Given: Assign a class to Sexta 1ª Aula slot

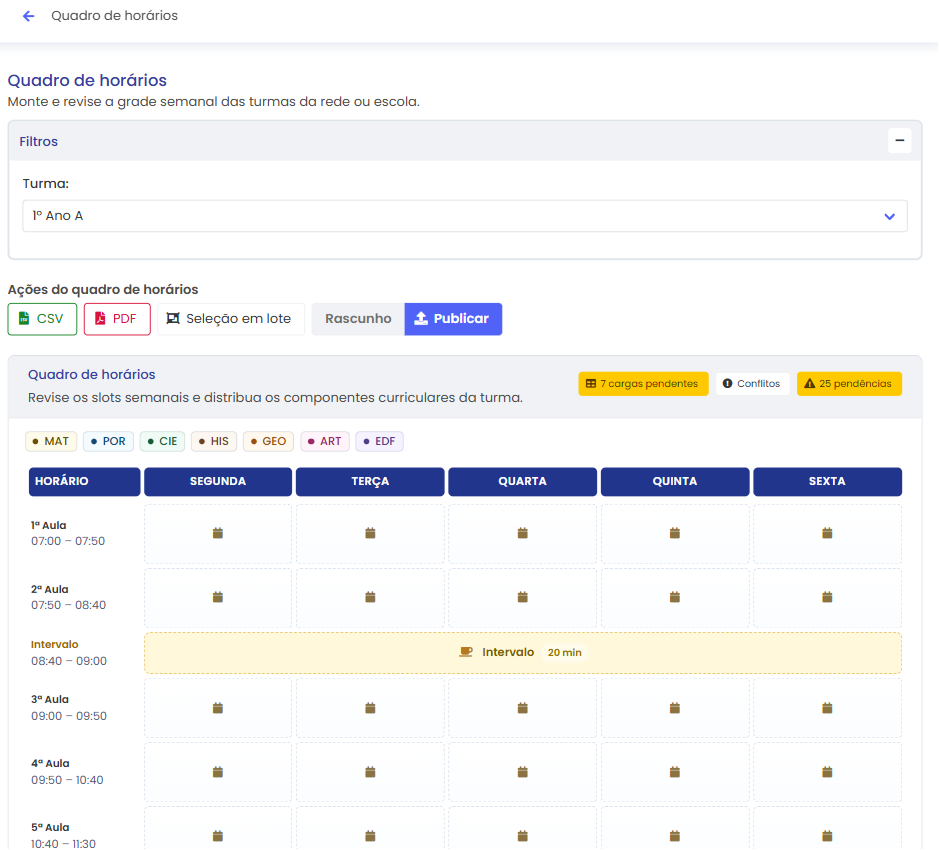Looking at the screenshot, I should 828,534.
